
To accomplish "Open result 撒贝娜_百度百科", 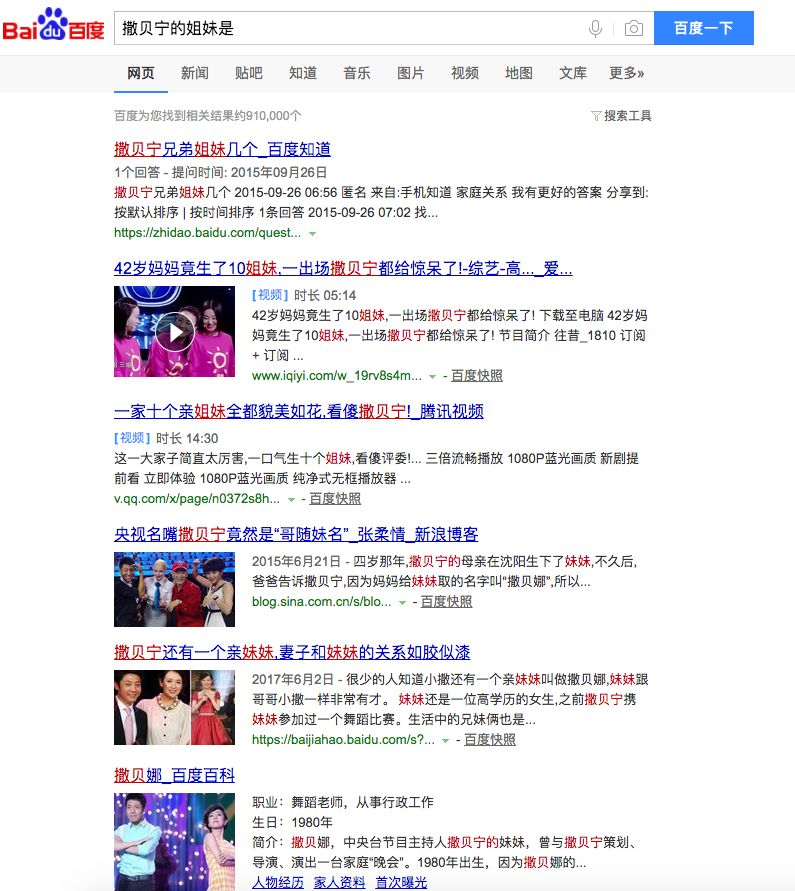I will 174,776.
